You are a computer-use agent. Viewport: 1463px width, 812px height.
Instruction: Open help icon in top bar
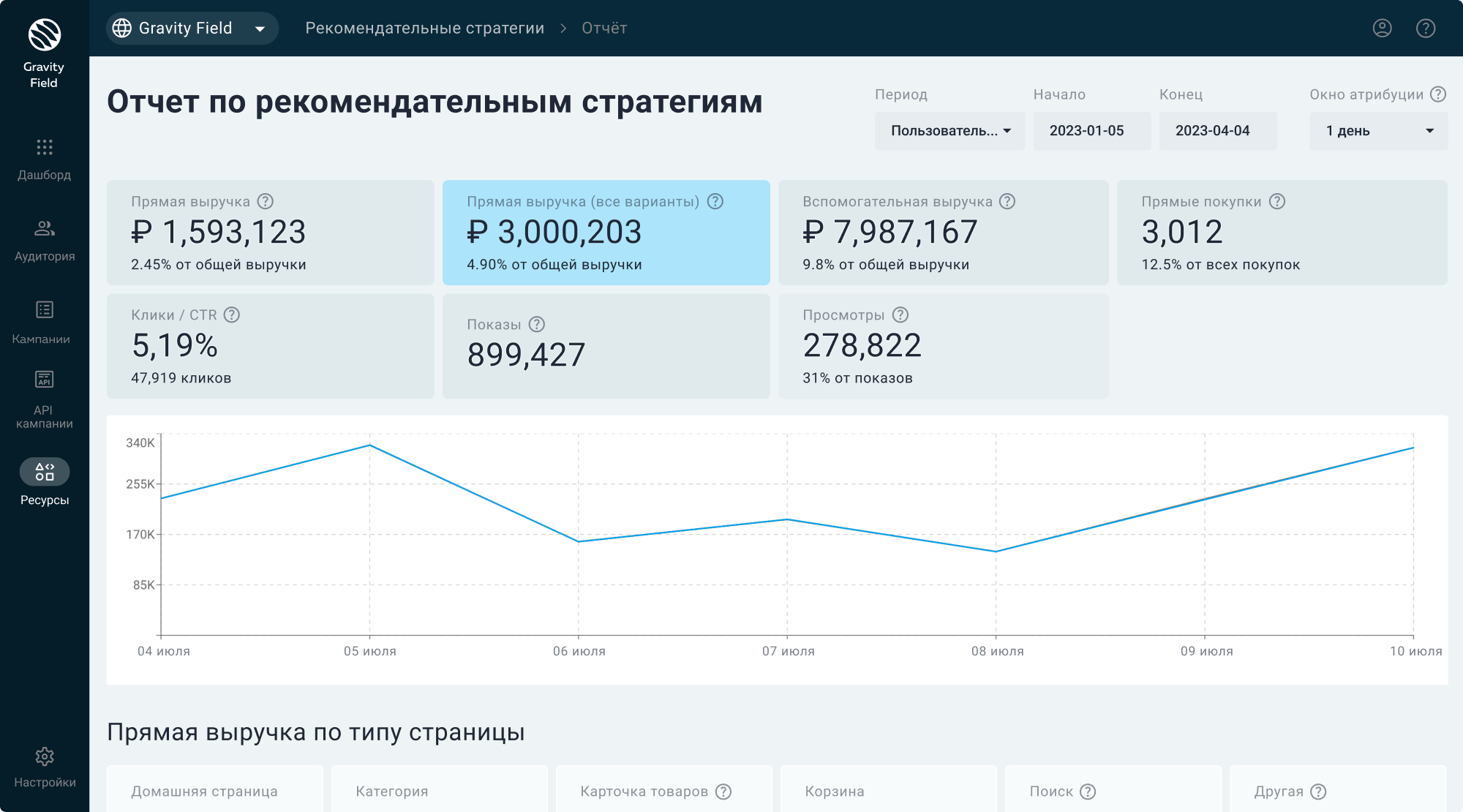click(1425, 29)
